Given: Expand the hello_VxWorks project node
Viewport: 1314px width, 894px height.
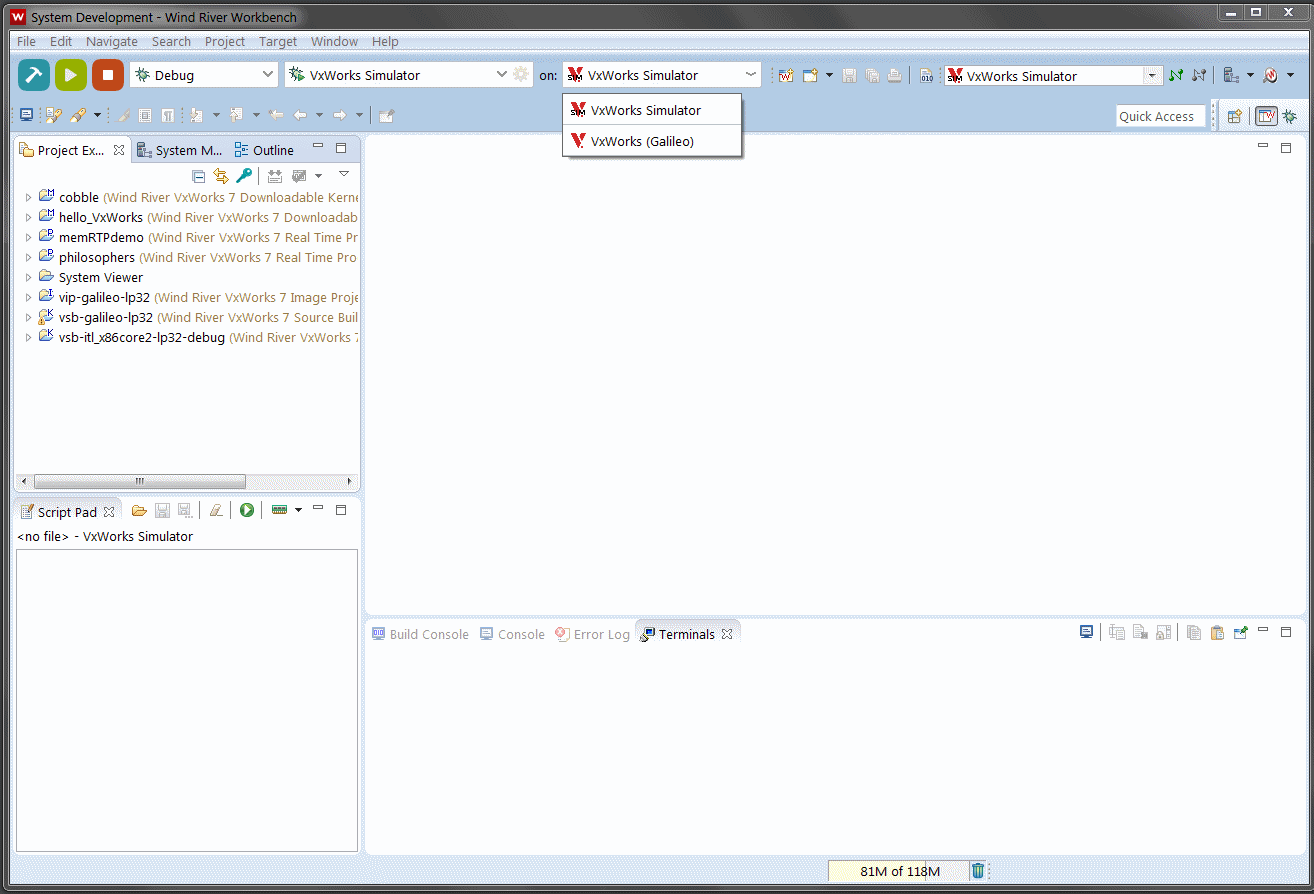Looking at the screenshot, I should click(28, 217).
